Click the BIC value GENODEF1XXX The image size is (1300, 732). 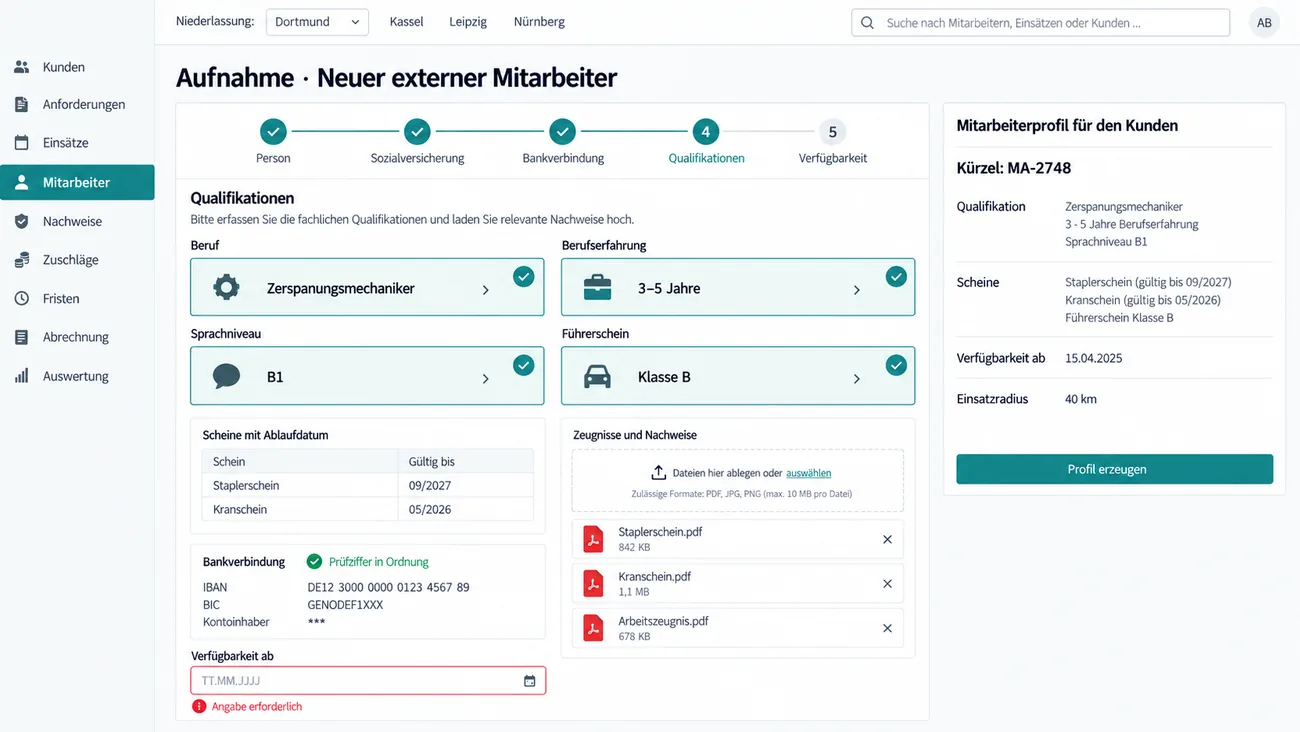click(x=345, y=605)
